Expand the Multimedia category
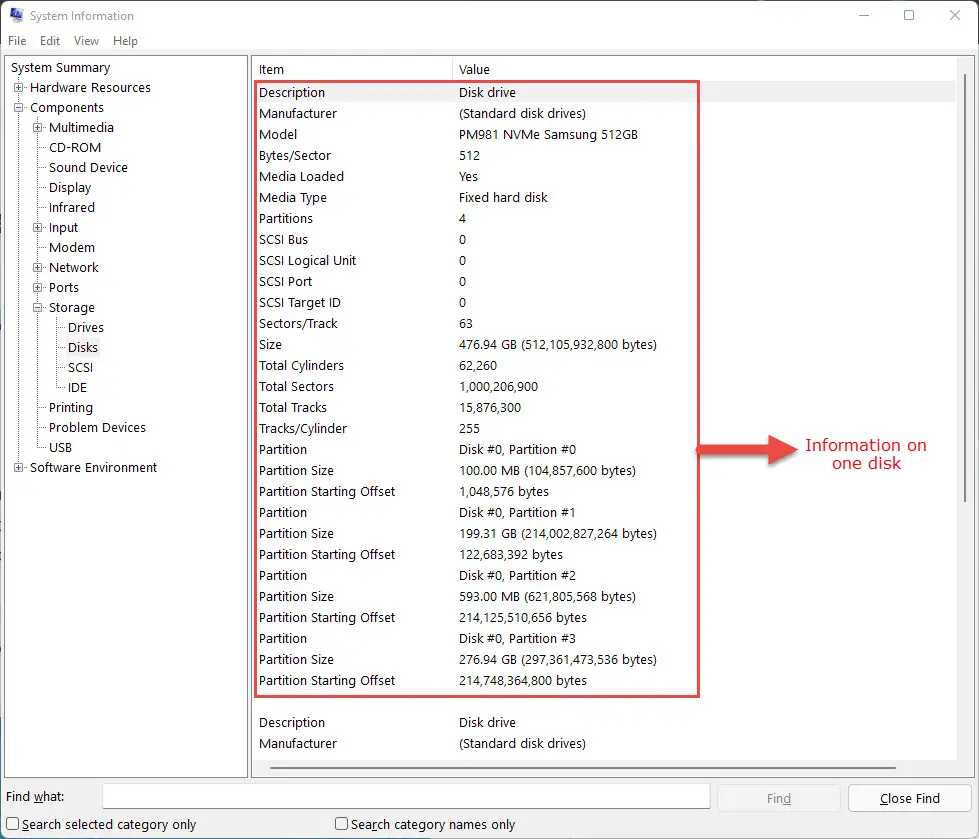The height and width of the screenshot is (839, 979). (37, 127)
